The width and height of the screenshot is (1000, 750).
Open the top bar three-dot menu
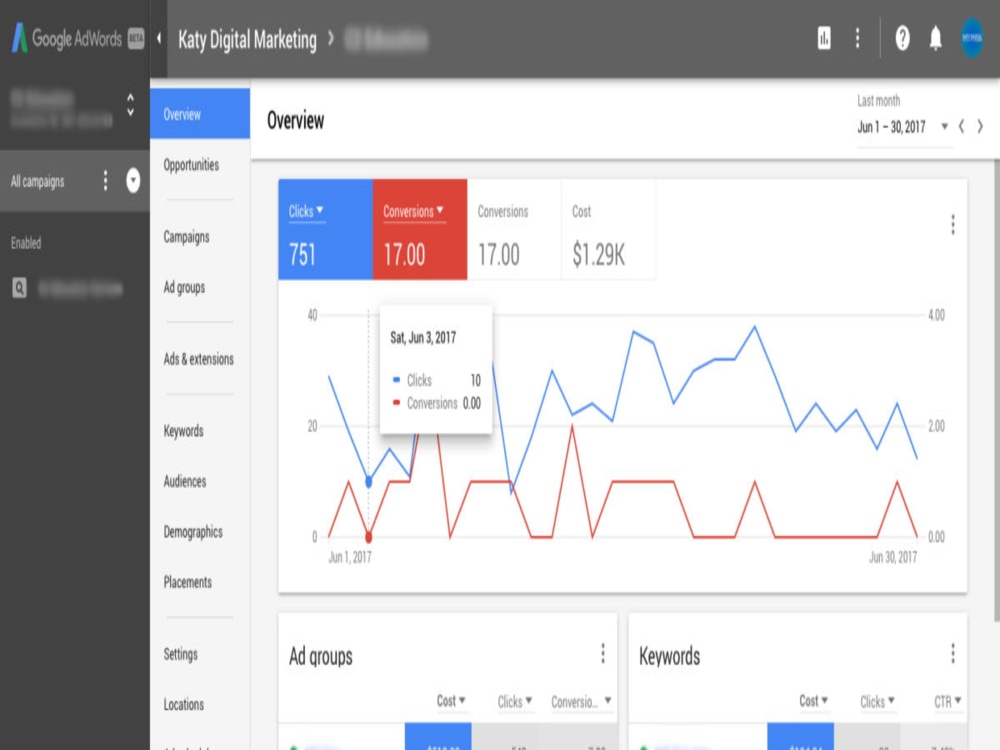point(857,38)
